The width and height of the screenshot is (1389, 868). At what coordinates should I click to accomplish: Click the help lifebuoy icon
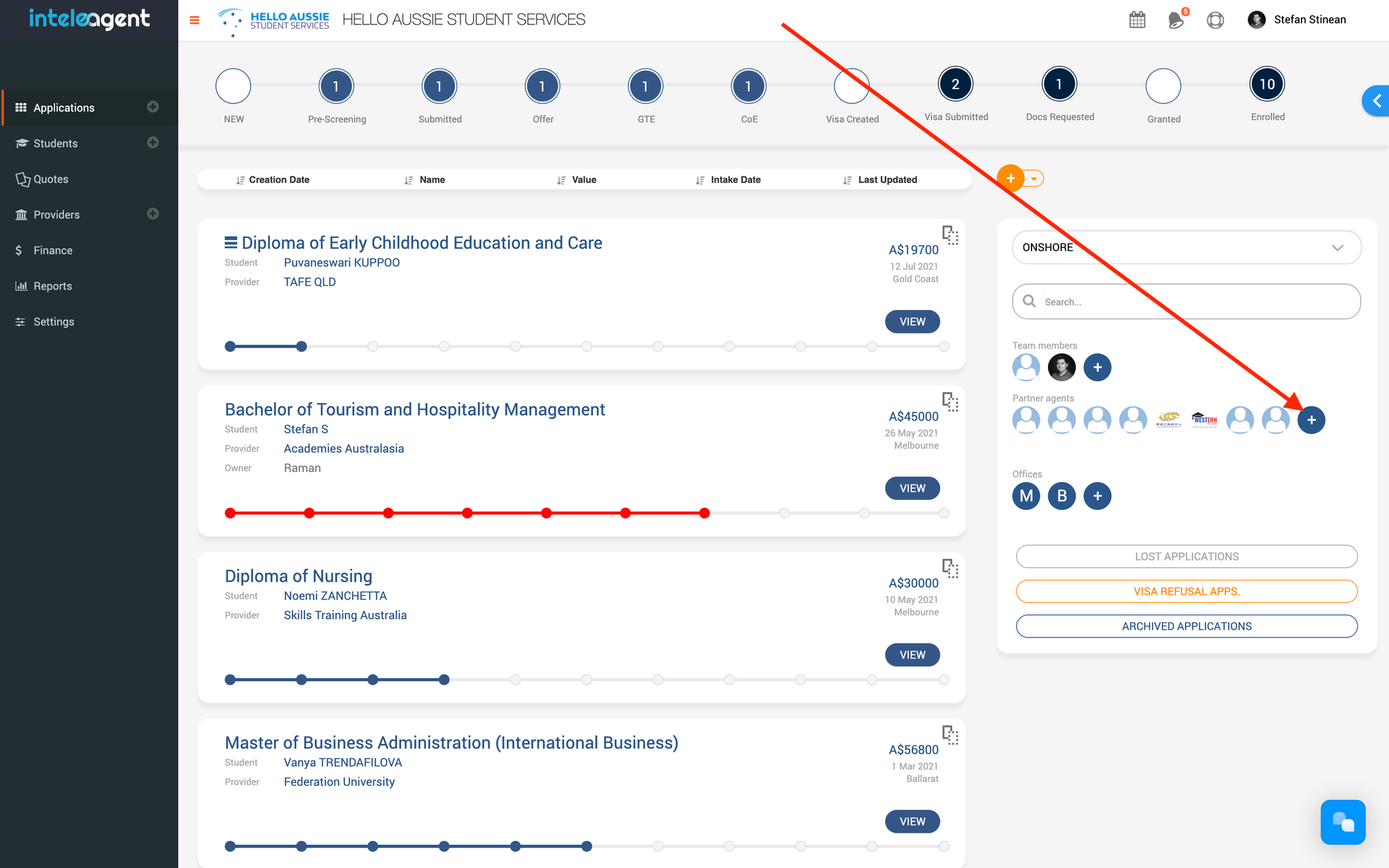(1215, 20)
